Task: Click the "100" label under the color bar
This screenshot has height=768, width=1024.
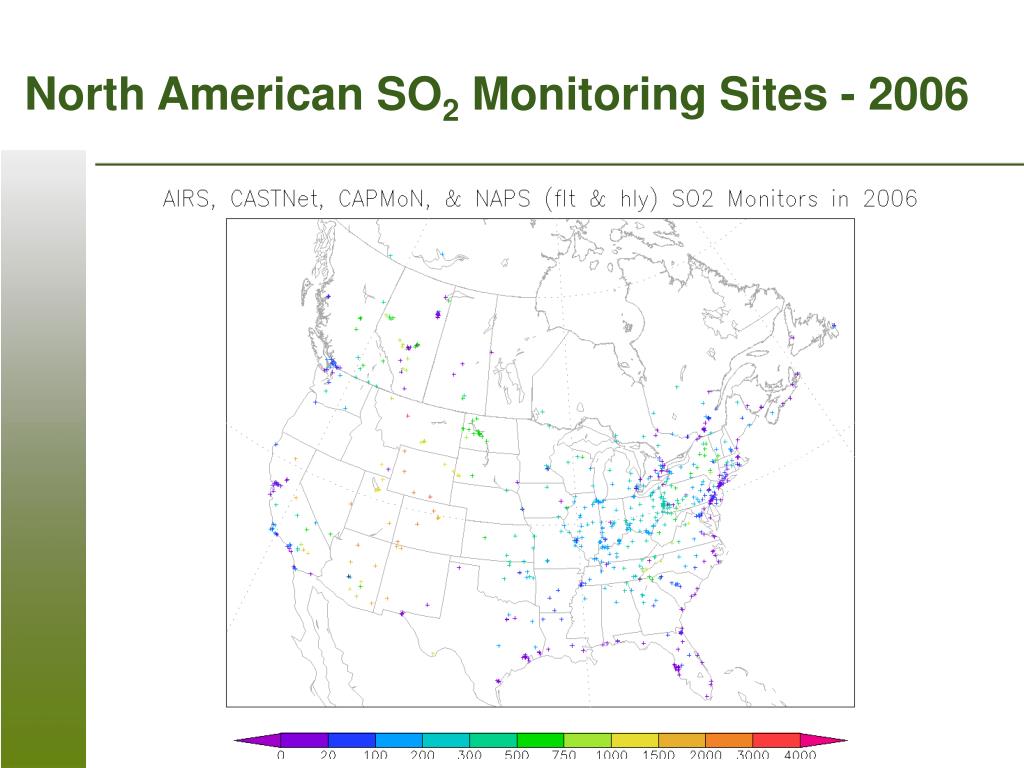Action: click(376, 754)
